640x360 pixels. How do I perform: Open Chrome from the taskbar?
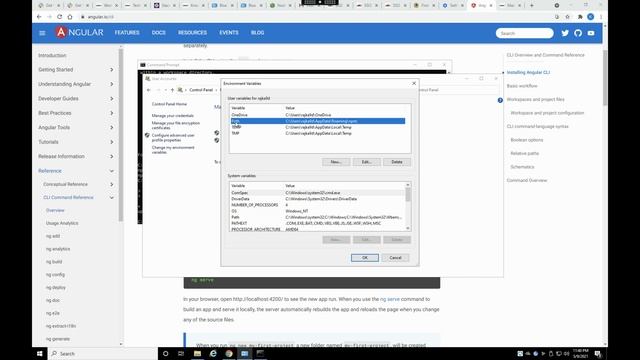[229, 353]
